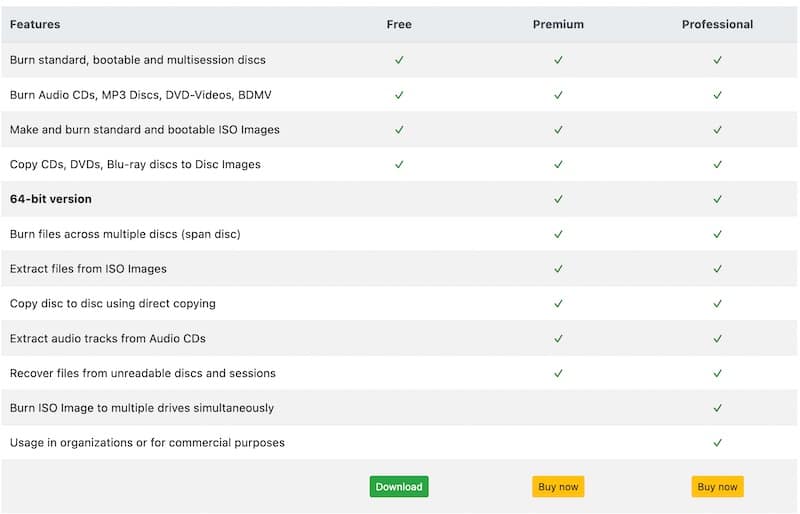The width and height of the screenshot is (800, 514).
Task: Select the Premium column header
Action: point(558,24)
